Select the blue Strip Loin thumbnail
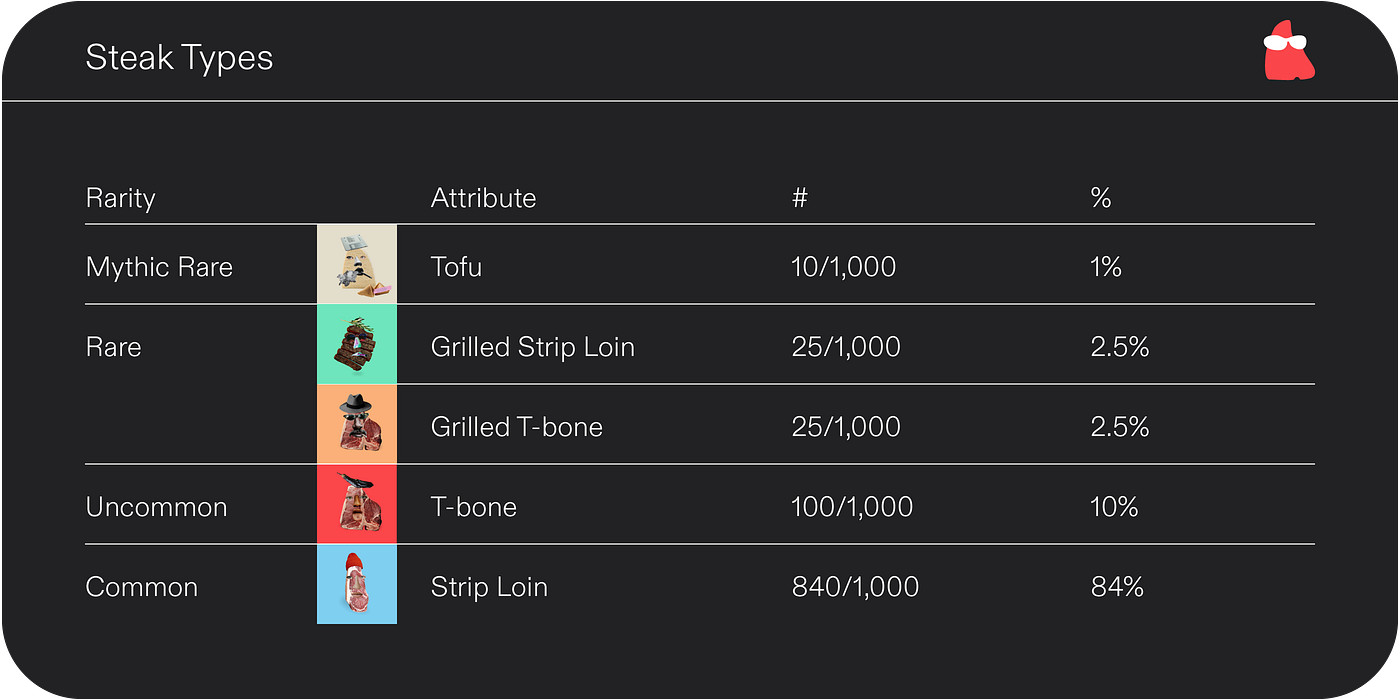 coord(357,584)
